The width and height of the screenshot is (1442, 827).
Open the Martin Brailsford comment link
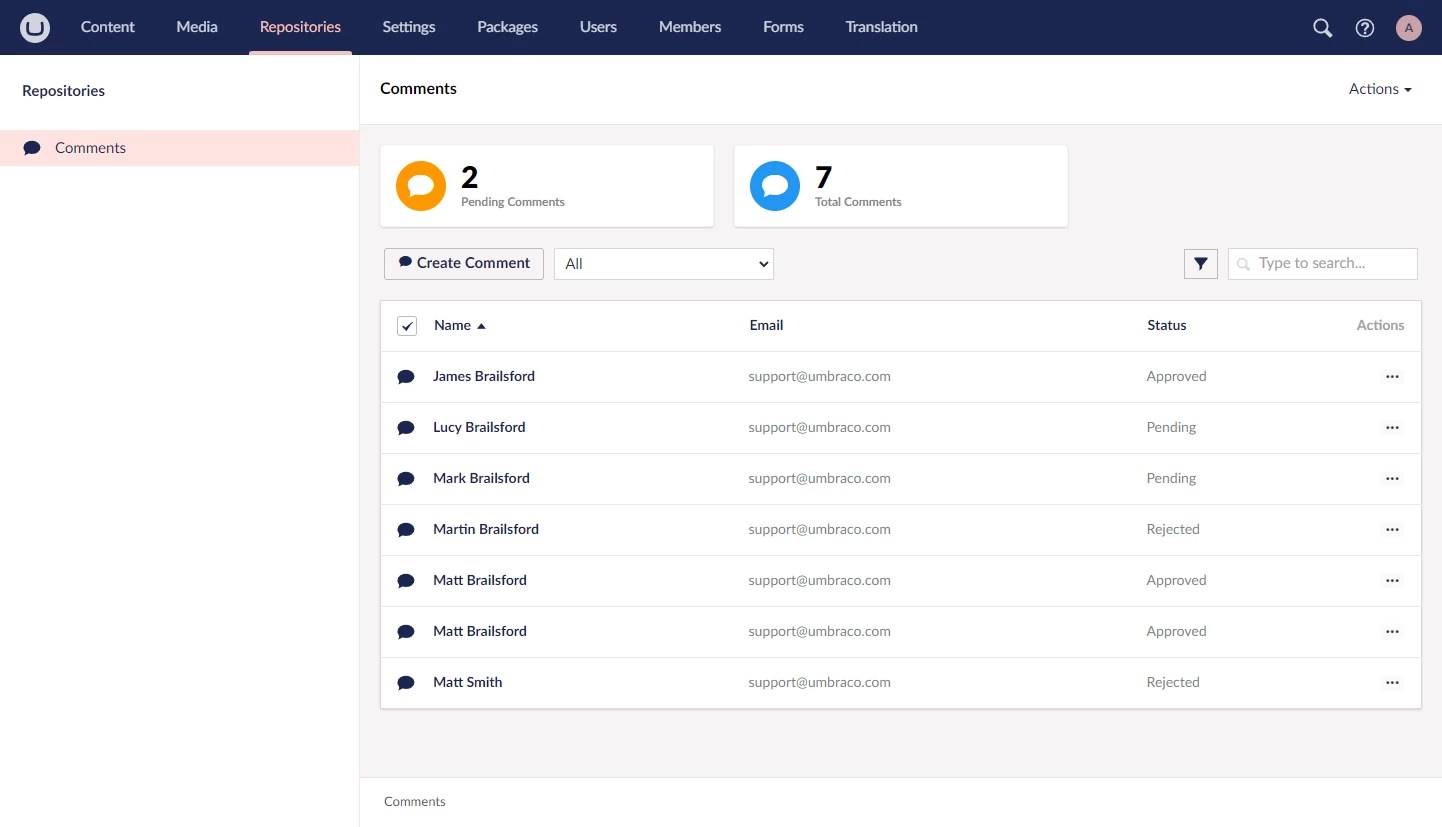tap(486, 529)
